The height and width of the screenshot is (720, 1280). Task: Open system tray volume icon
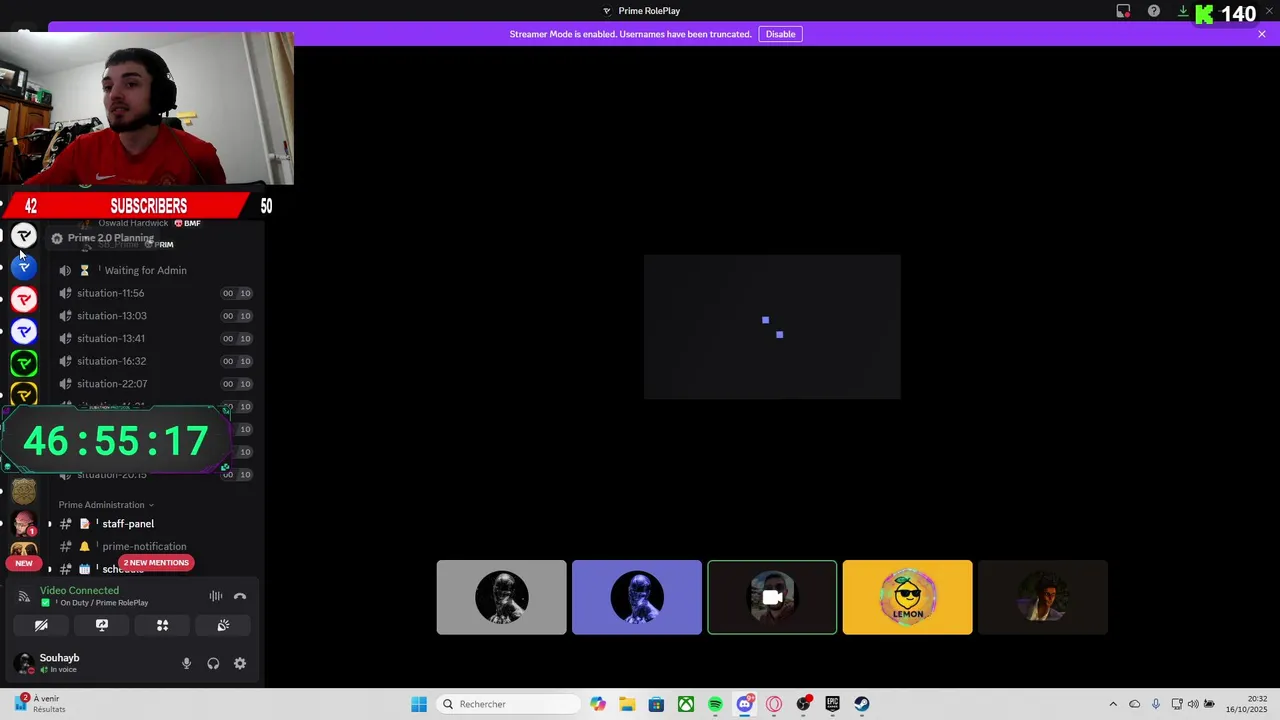[1193, 704]
